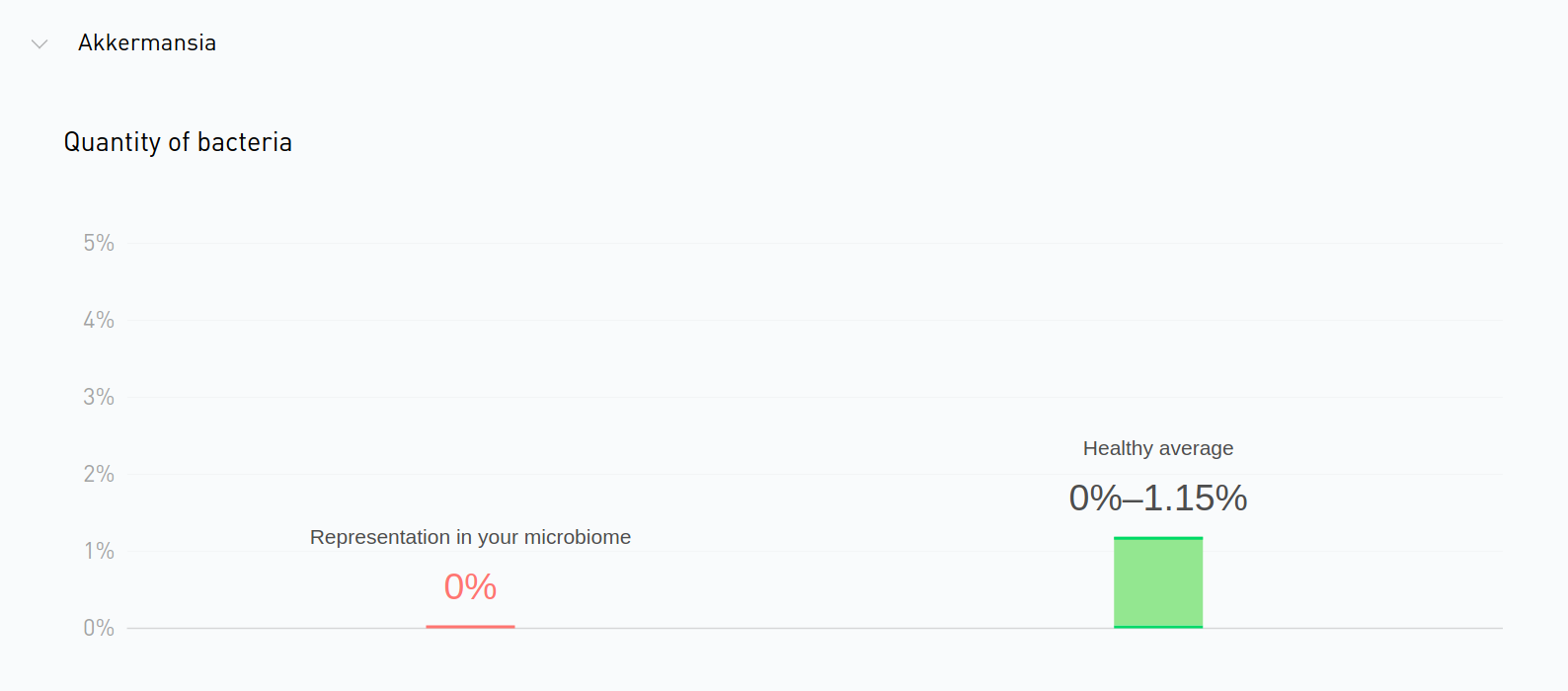Click the 0%–1.15% range value
Viewport: 1568px width, 691px height.
1158,498
